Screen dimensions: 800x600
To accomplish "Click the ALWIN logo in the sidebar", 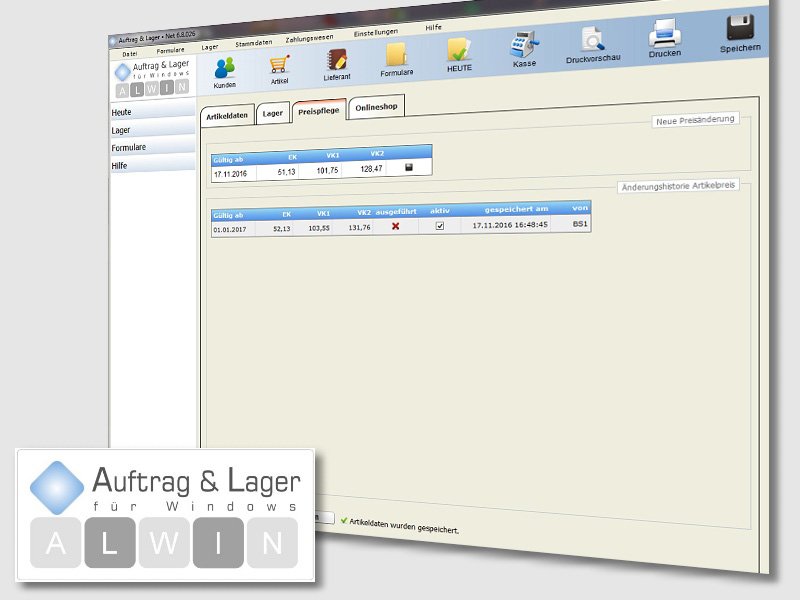I will pos(152,79).
